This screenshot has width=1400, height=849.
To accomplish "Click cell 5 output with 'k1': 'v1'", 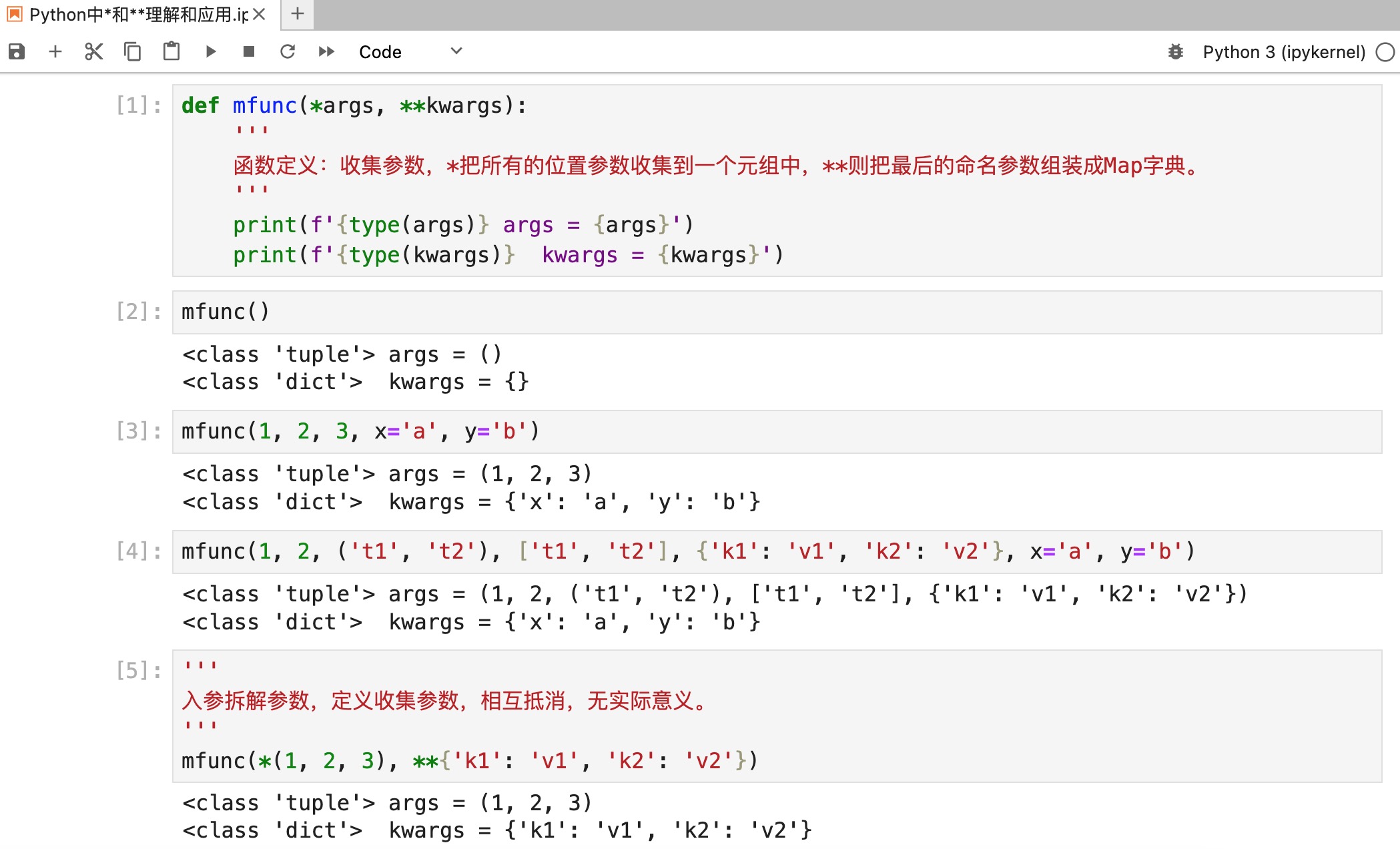I will point(497,831).
